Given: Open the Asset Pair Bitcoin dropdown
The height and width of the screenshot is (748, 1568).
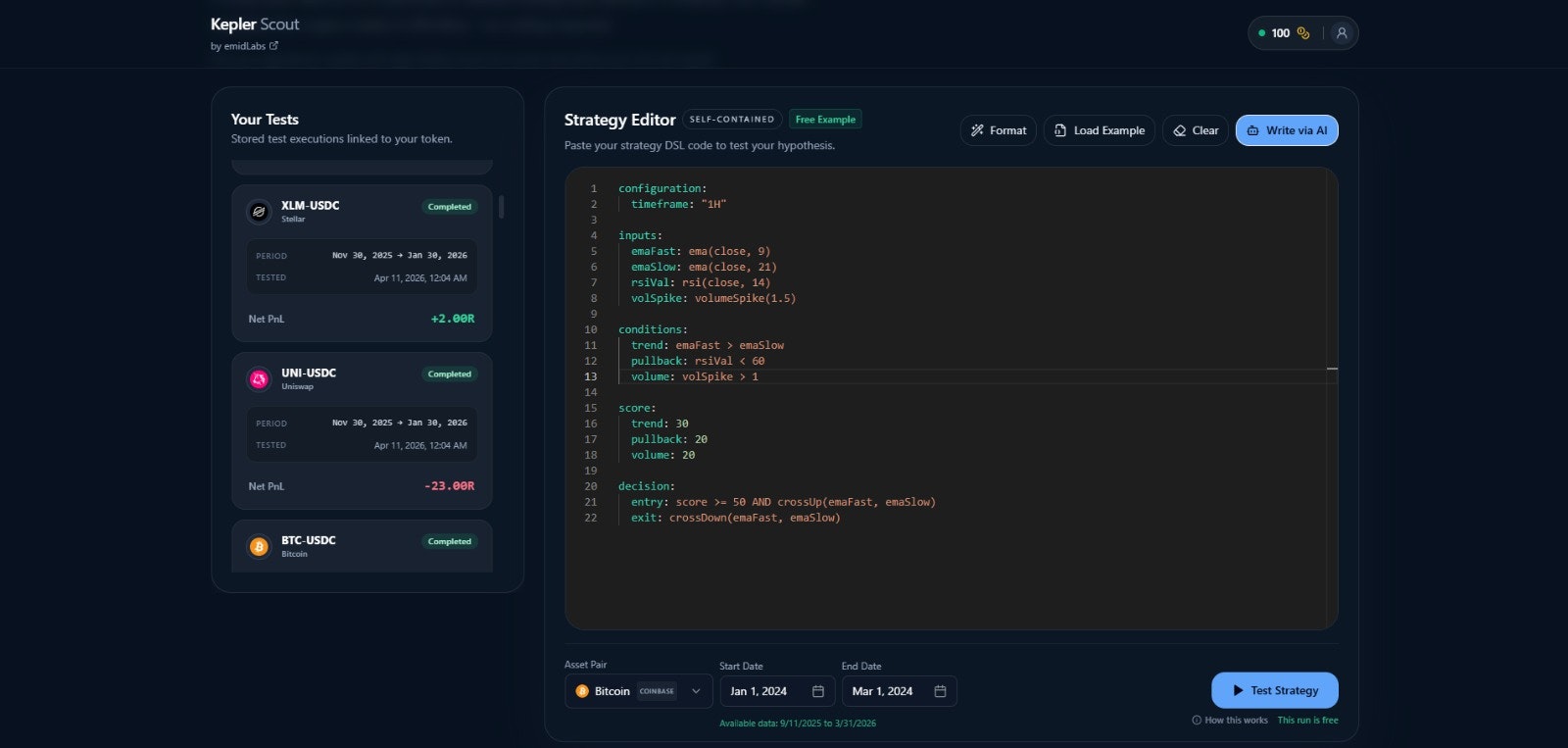Looking at the screenshot, I should 638,691.
